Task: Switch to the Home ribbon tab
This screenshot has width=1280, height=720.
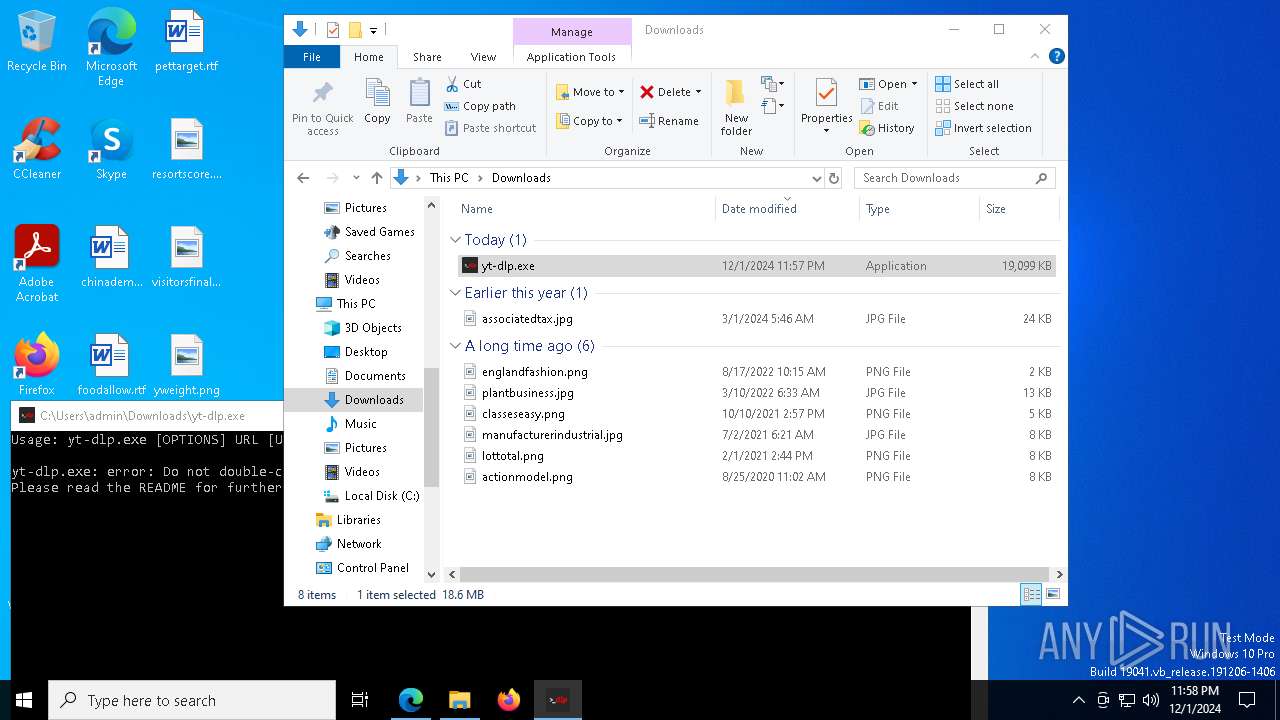Action: 369,57
